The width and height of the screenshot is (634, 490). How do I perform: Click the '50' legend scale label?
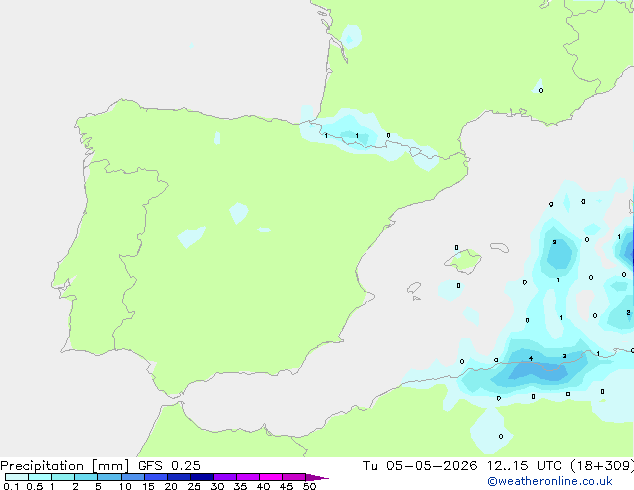click(309, 486)
